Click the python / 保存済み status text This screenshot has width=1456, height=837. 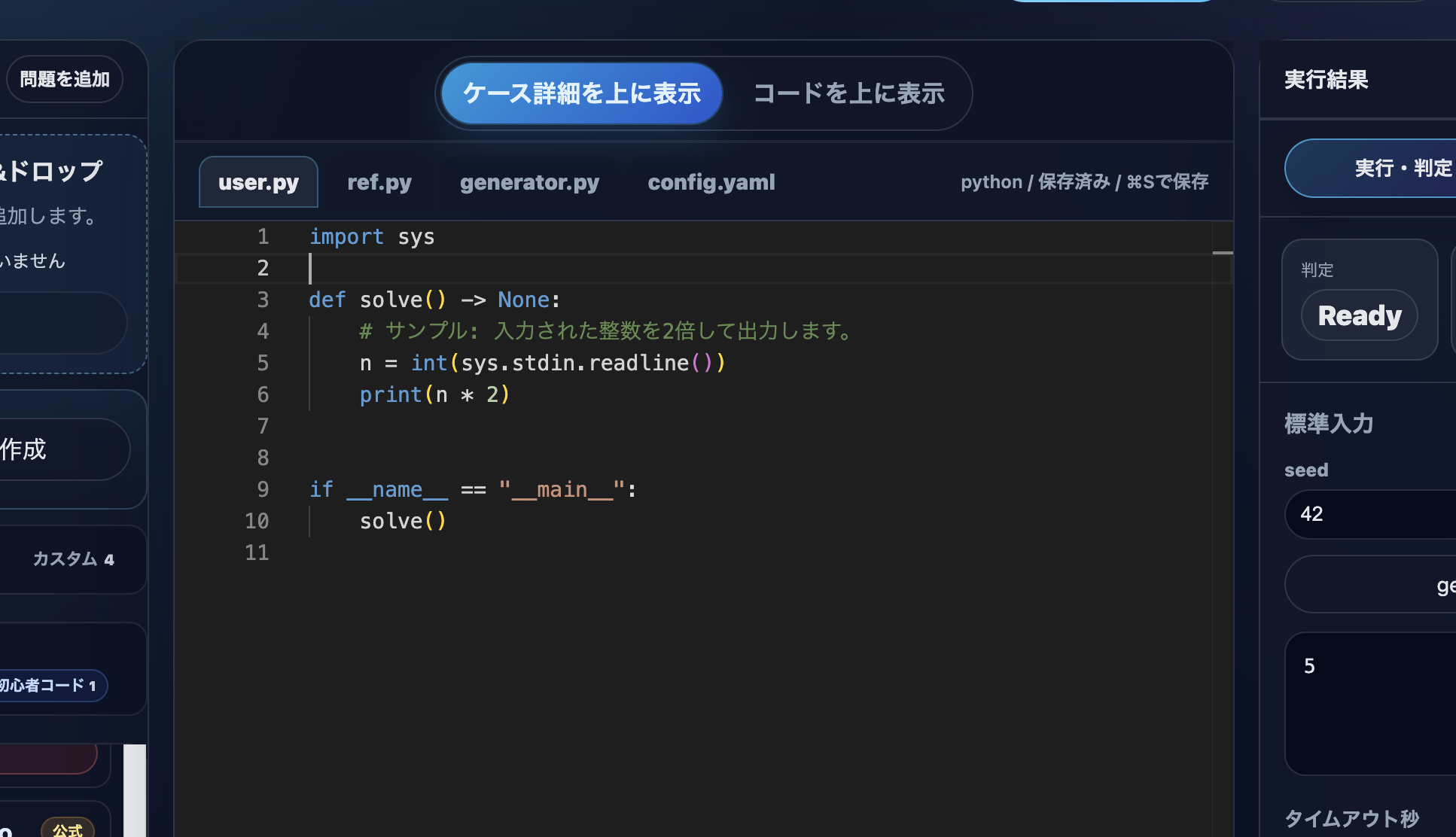(x=1084, y=182)
